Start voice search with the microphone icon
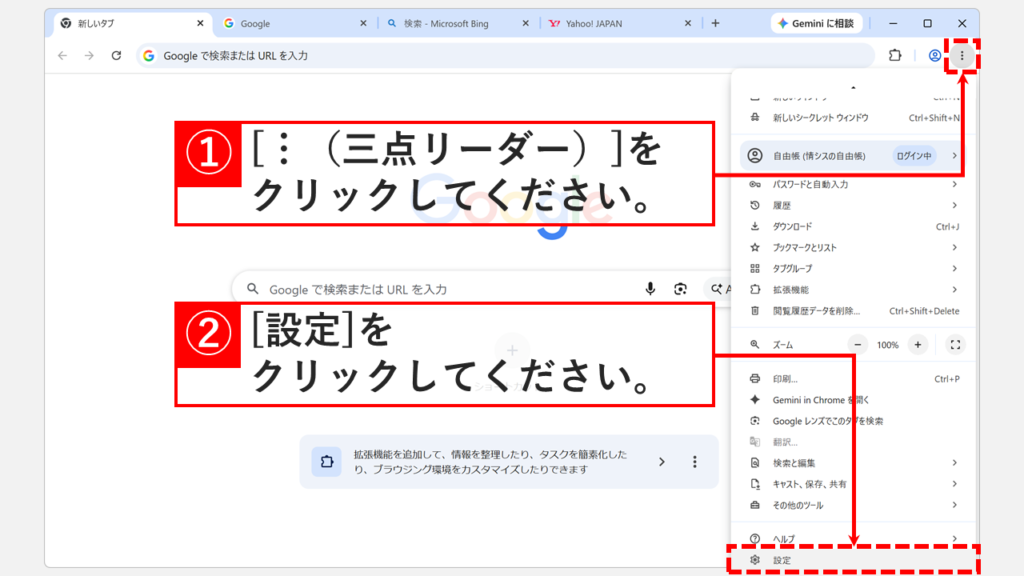1024x576 pixels. click(650, 289)
